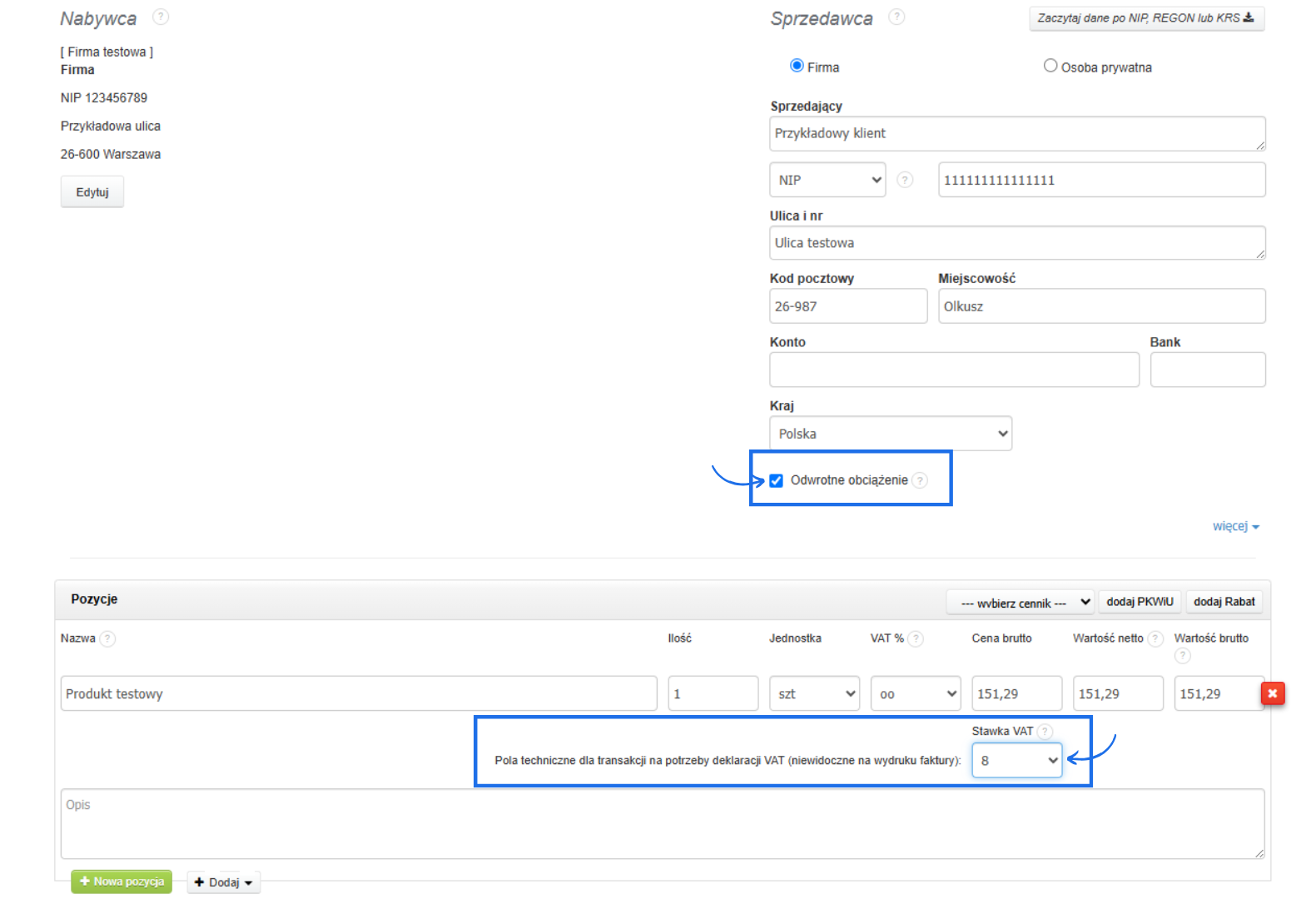Screen dimensions: 1316x899
Task: Select the Osoba prywatna radio option
Action: 1050,66
